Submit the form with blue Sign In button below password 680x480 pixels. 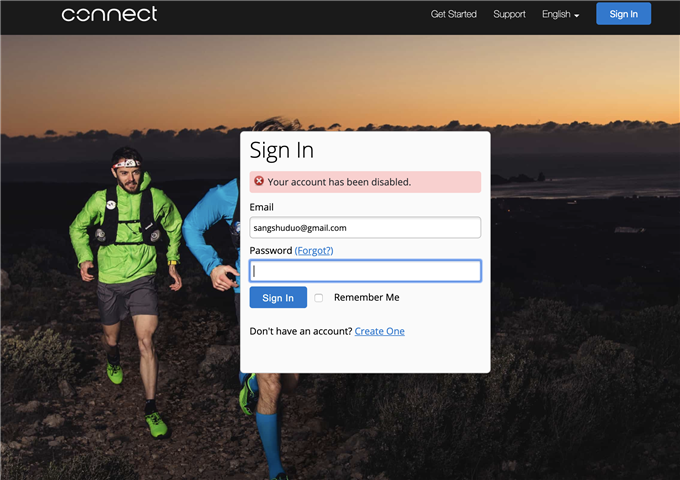(x=278, y=298)
